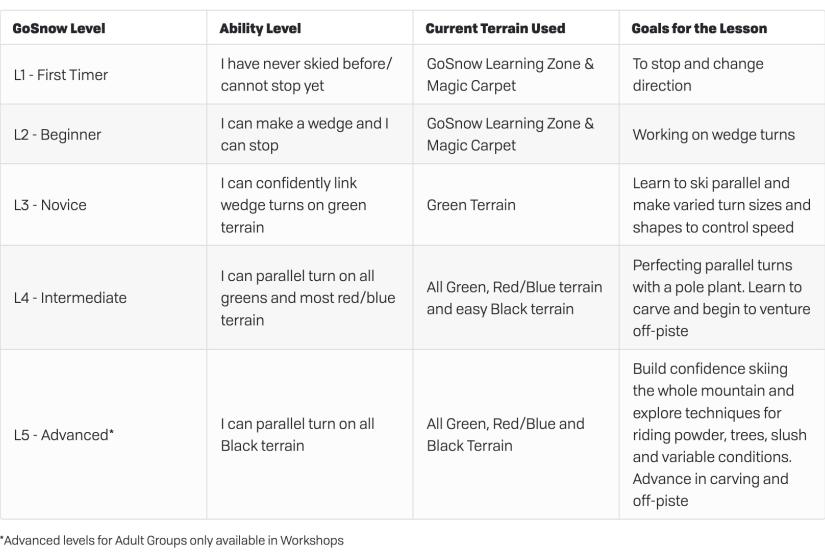
Task: Click 'Learn to ski parallel' goals cell
Action: point(721,205)
